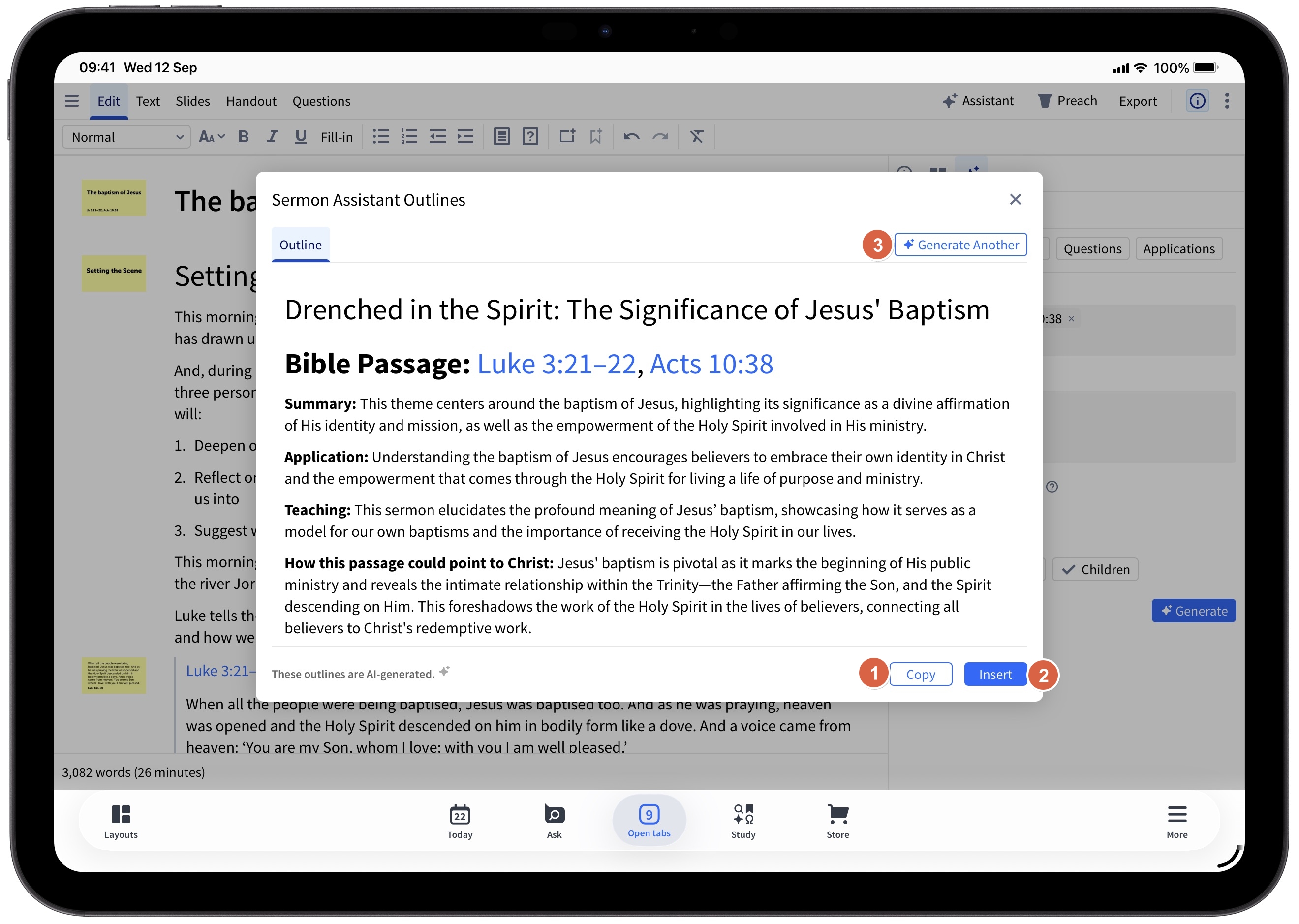
Task: Switch to the Edit tab
Action: click(109, 101)
